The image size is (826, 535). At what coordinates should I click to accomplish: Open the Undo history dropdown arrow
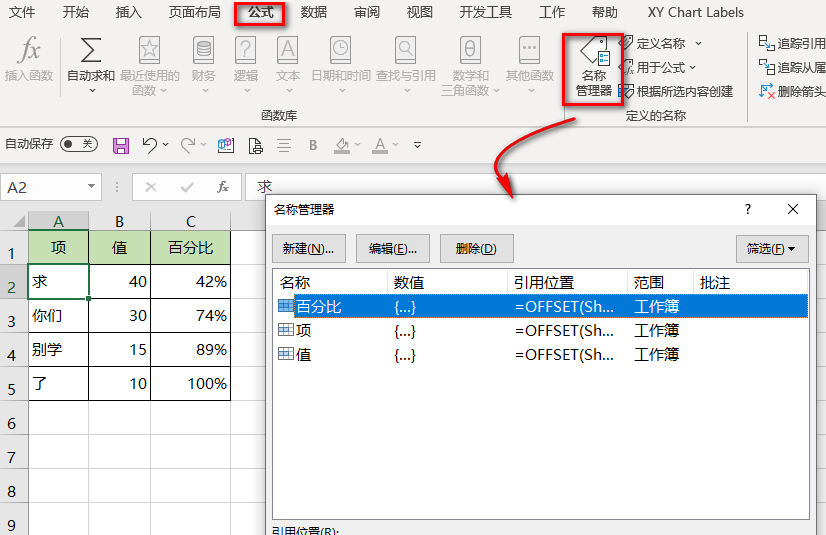165,144
